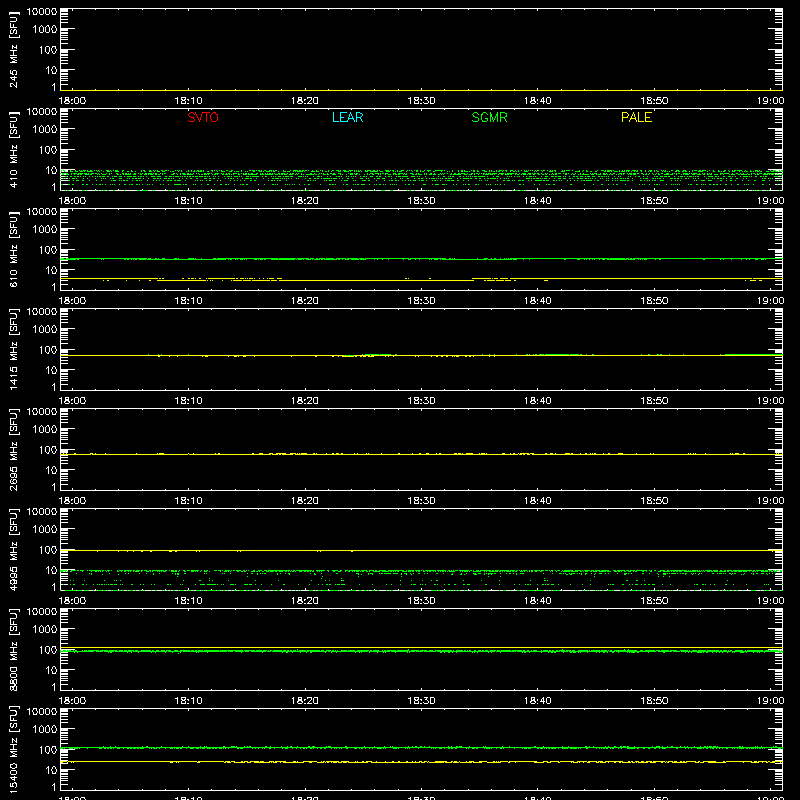Click 18:30 tick under the 8800 MHz panel
800x800 pixels.
(x=421, y=701)
